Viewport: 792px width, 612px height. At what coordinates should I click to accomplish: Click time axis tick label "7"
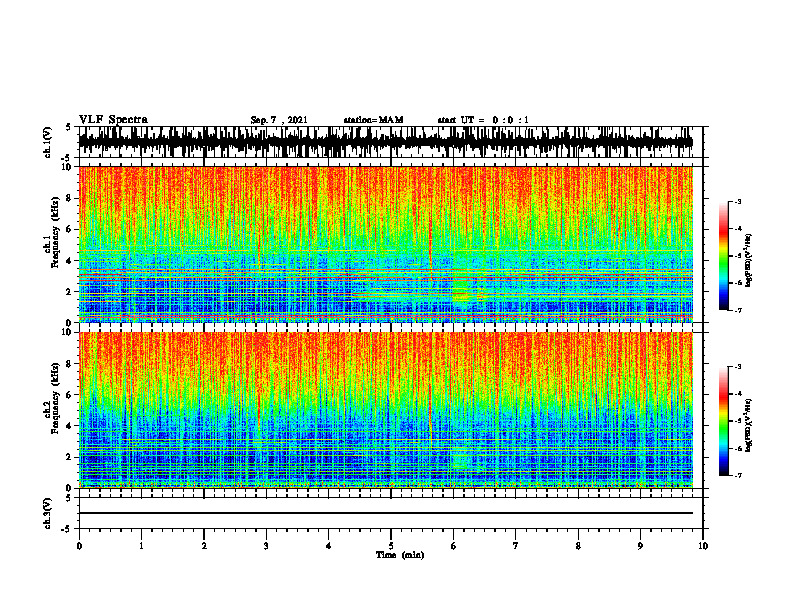point(516,546)
